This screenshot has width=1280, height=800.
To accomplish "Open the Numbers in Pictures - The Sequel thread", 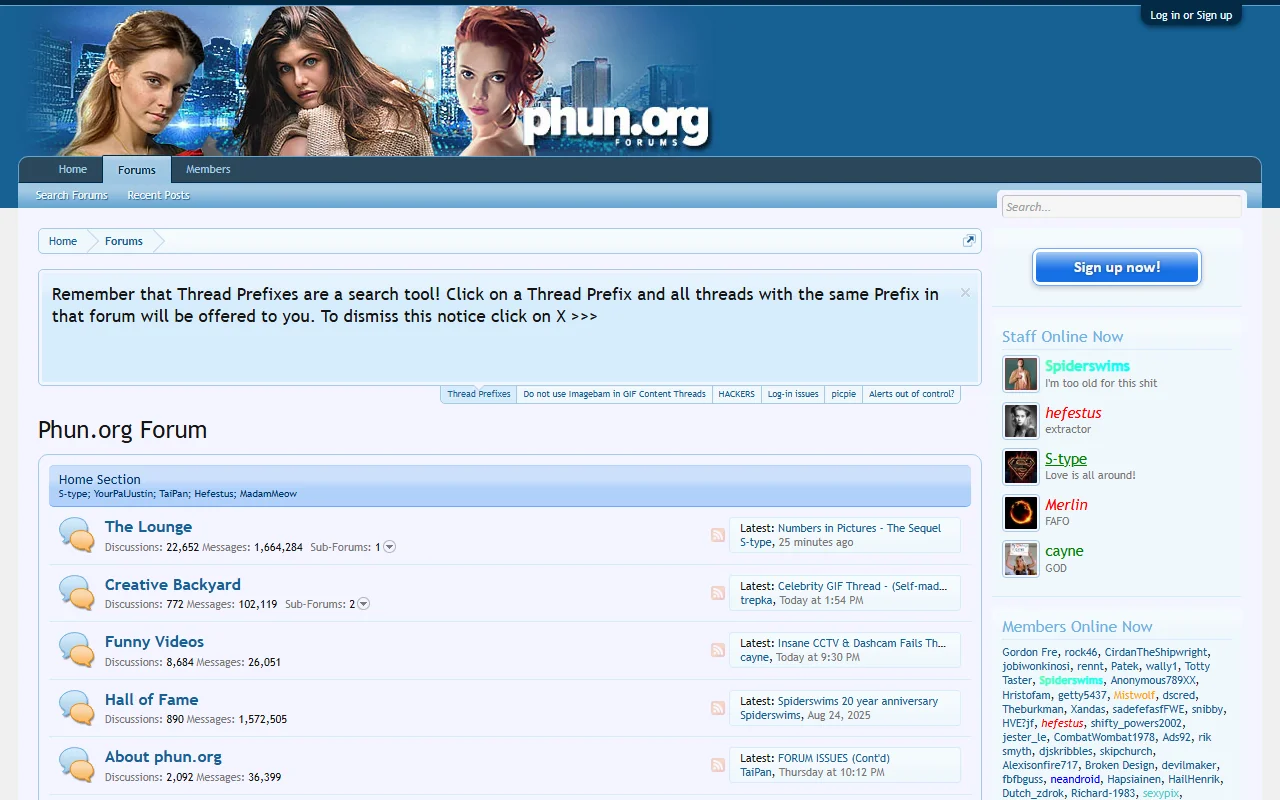I will [849, 528].
